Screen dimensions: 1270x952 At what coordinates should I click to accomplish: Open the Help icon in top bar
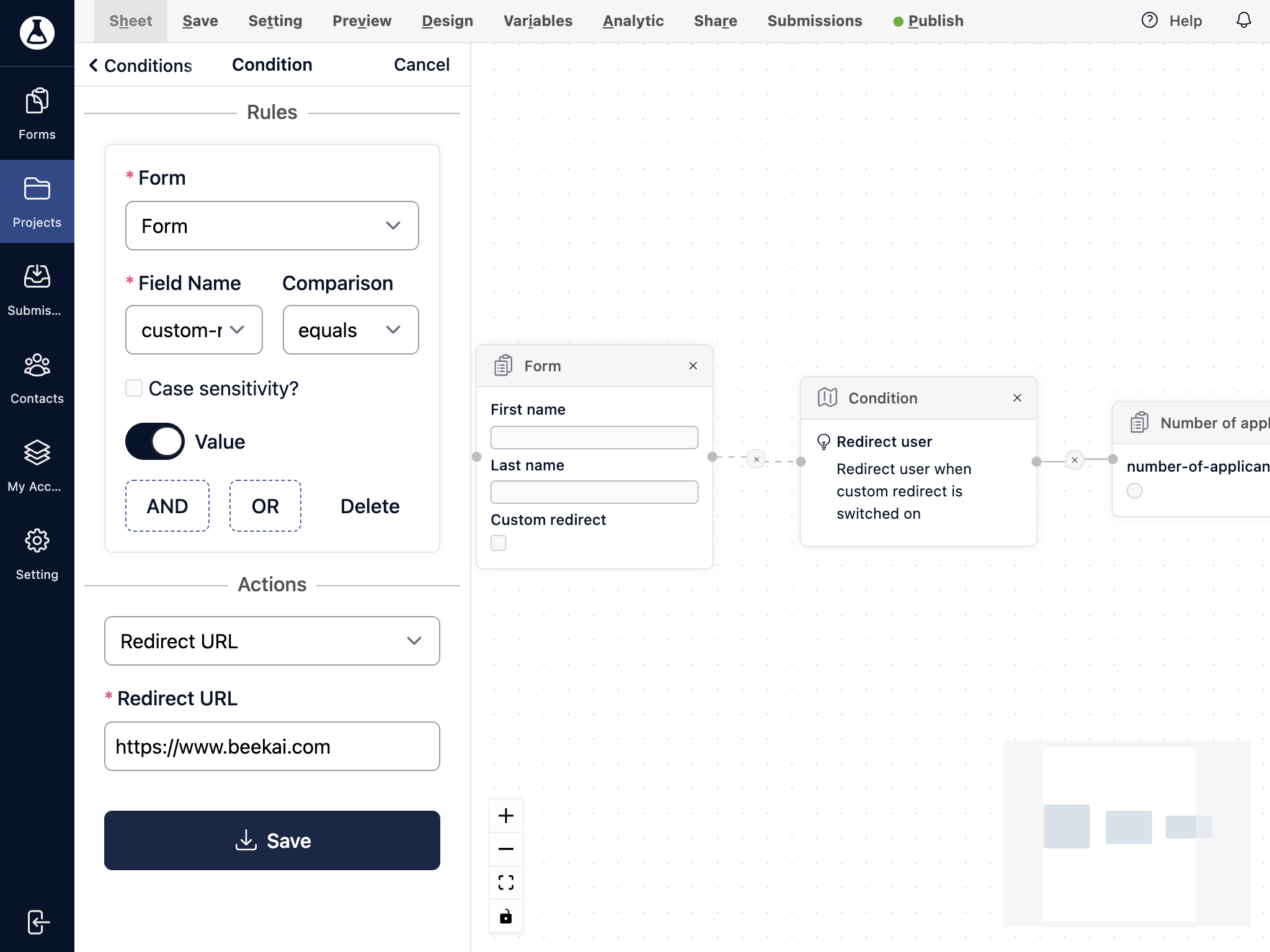coord(1149,20)
